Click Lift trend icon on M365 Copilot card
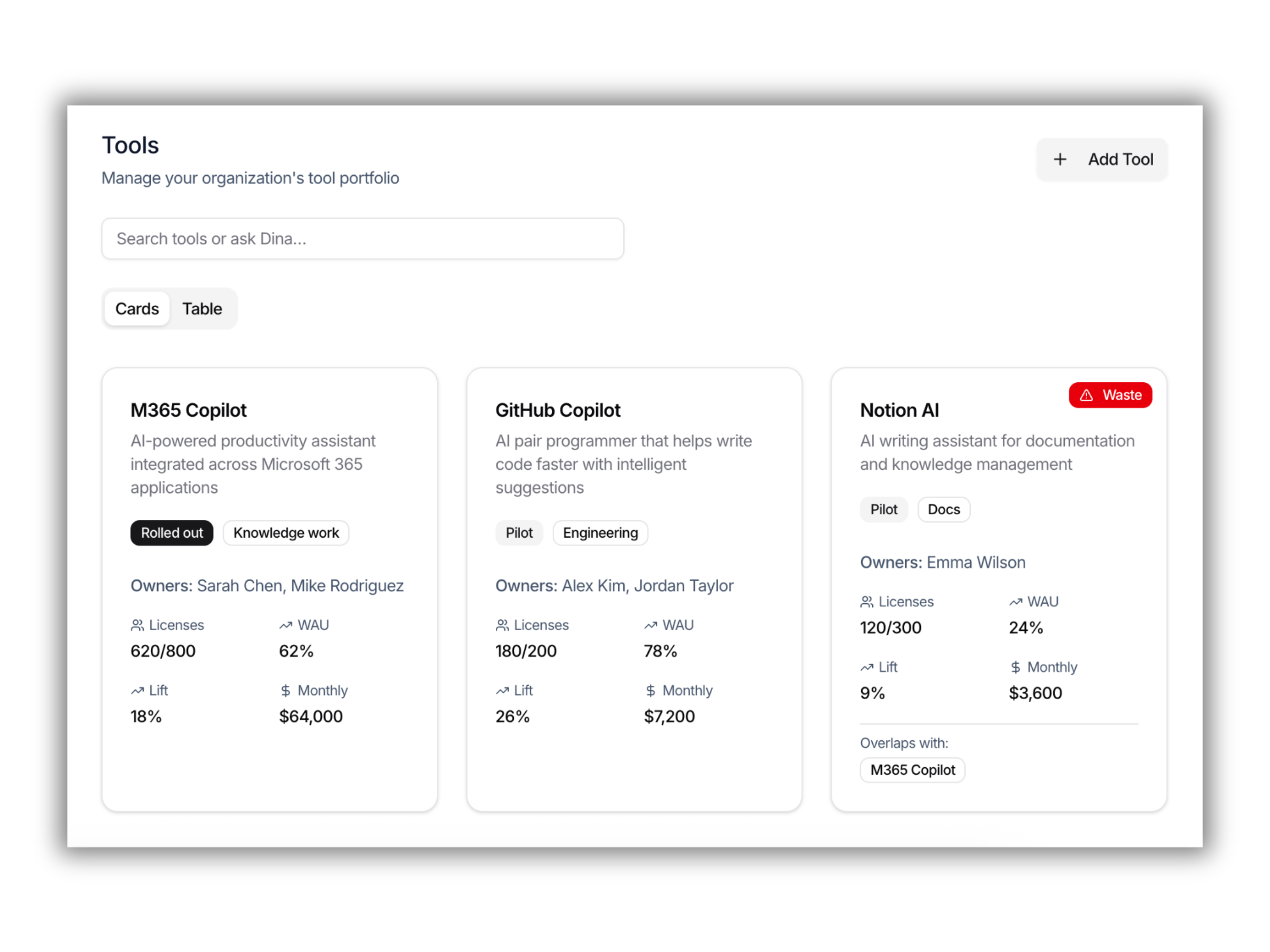This screenshot has width=1270, height=952. click(x=137, y=691)
